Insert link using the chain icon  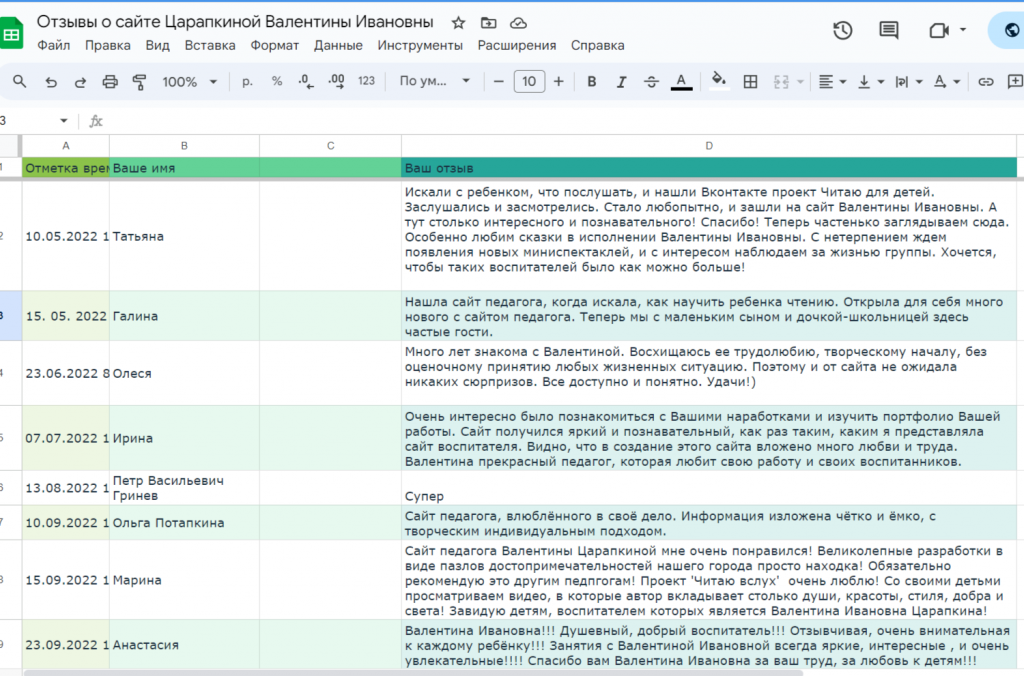click(x=986, y=82)
